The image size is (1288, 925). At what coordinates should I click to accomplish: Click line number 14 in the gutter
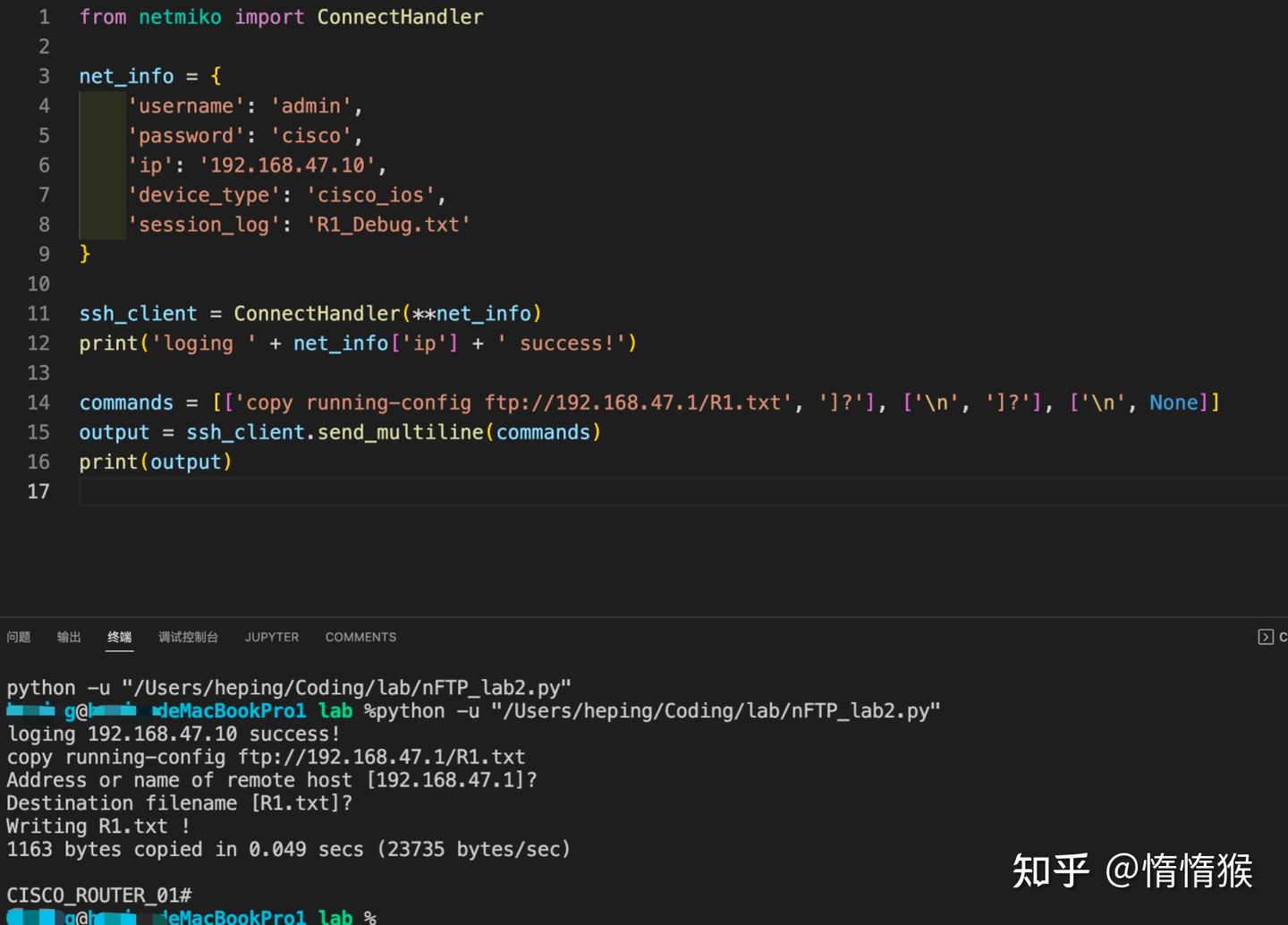tap(38, 403)
